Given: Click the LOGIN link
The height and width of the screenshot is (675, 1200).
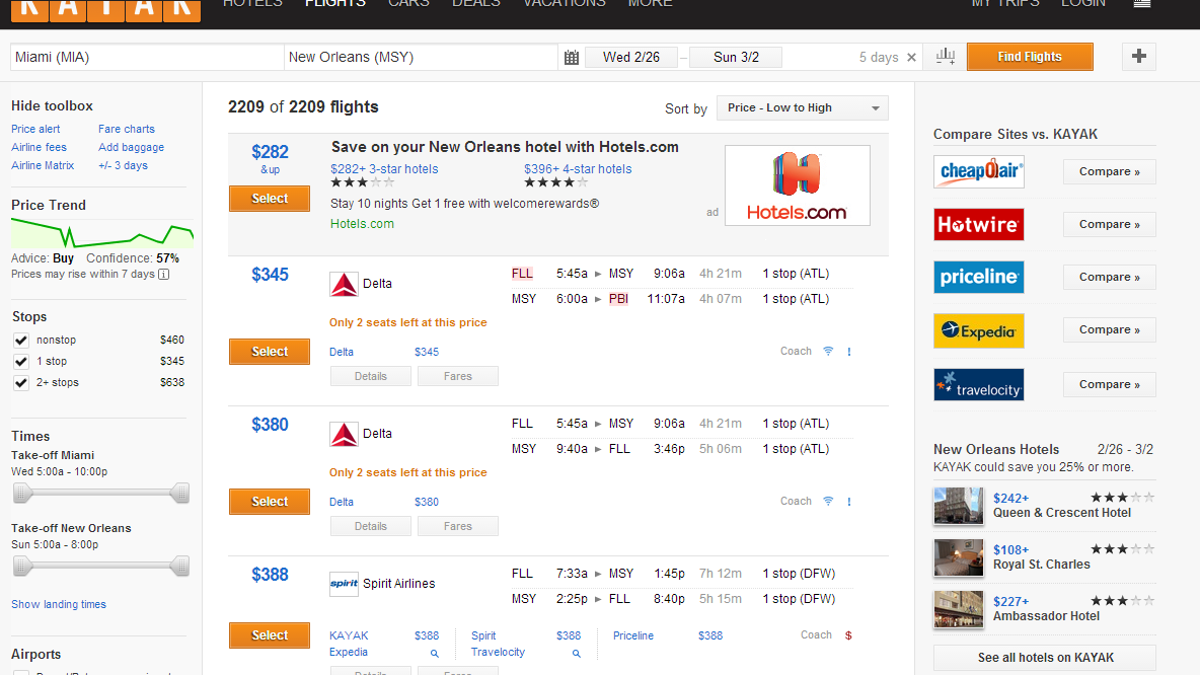Looking at the screenshot, I should pyautogui.click(x=1083, y=4).
